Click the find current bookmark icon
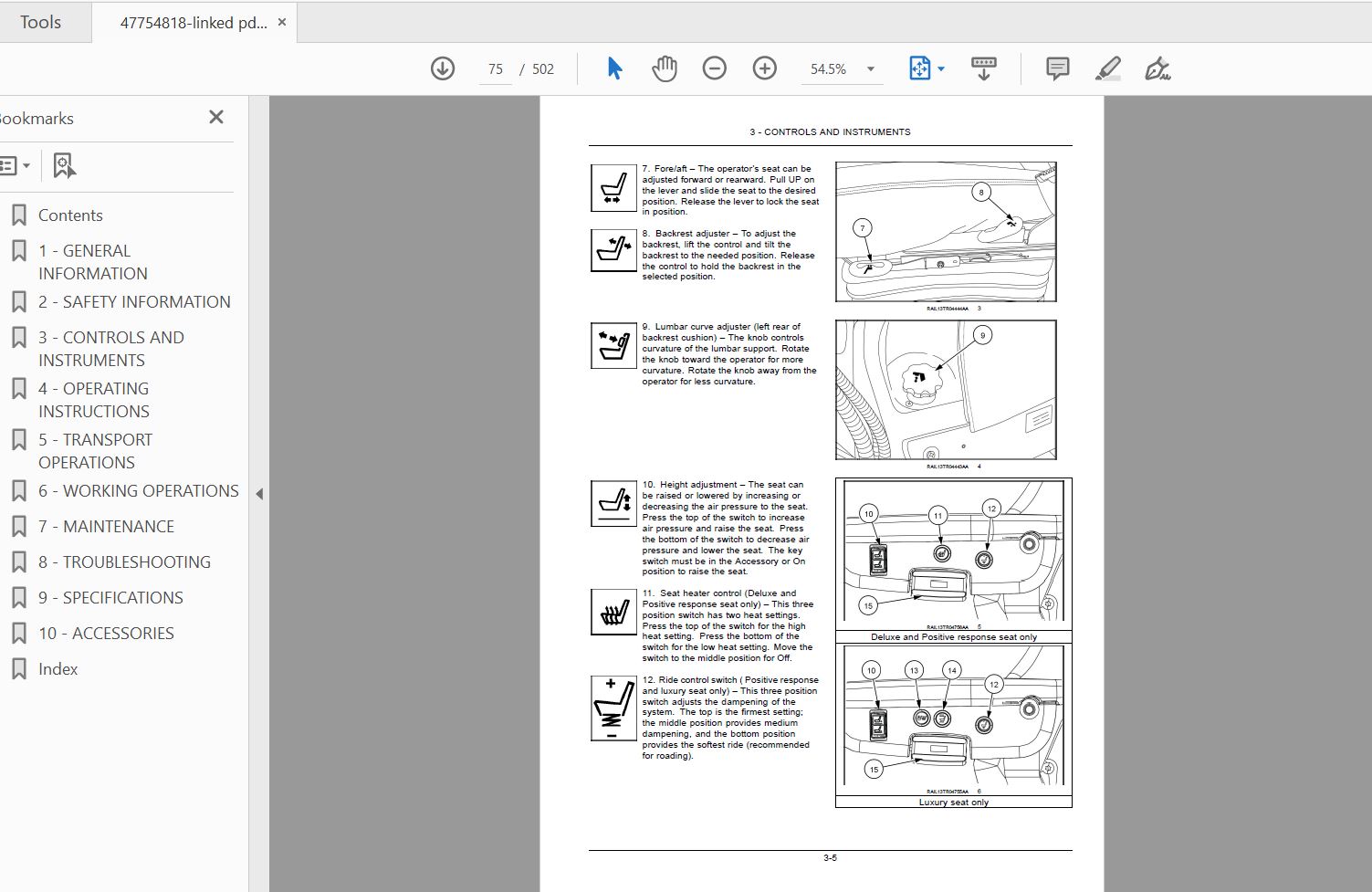Viewport: 1372px width, 892px height. 64,166
